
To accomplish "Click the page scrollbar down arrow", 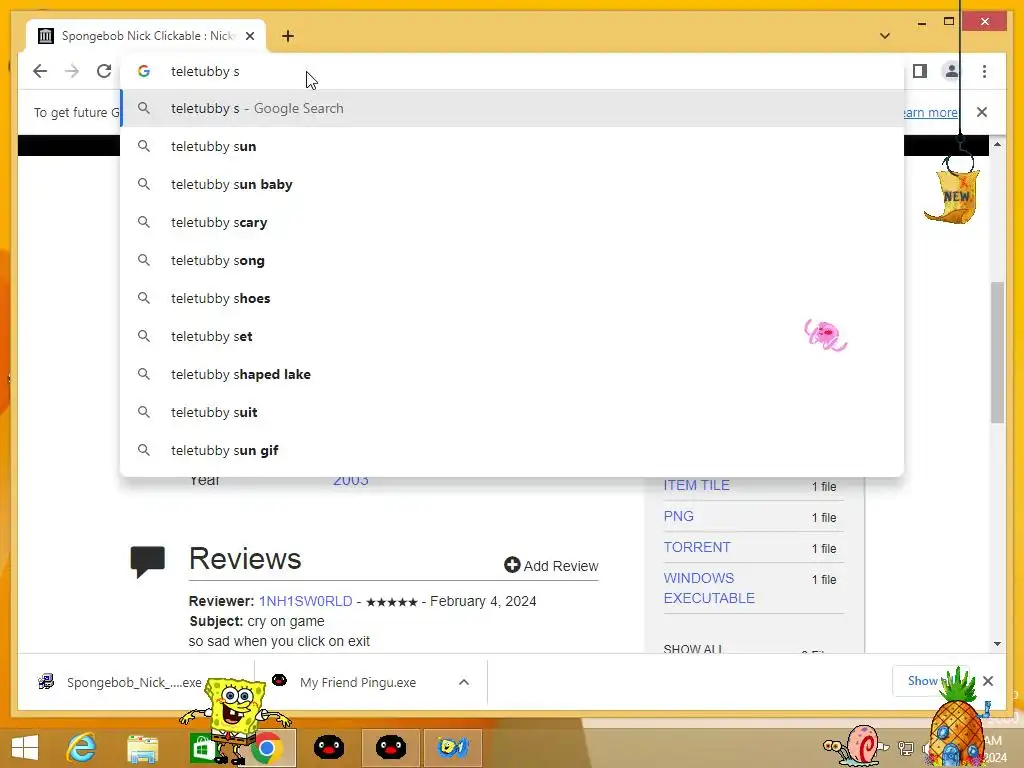I will [x=997, y=643].
